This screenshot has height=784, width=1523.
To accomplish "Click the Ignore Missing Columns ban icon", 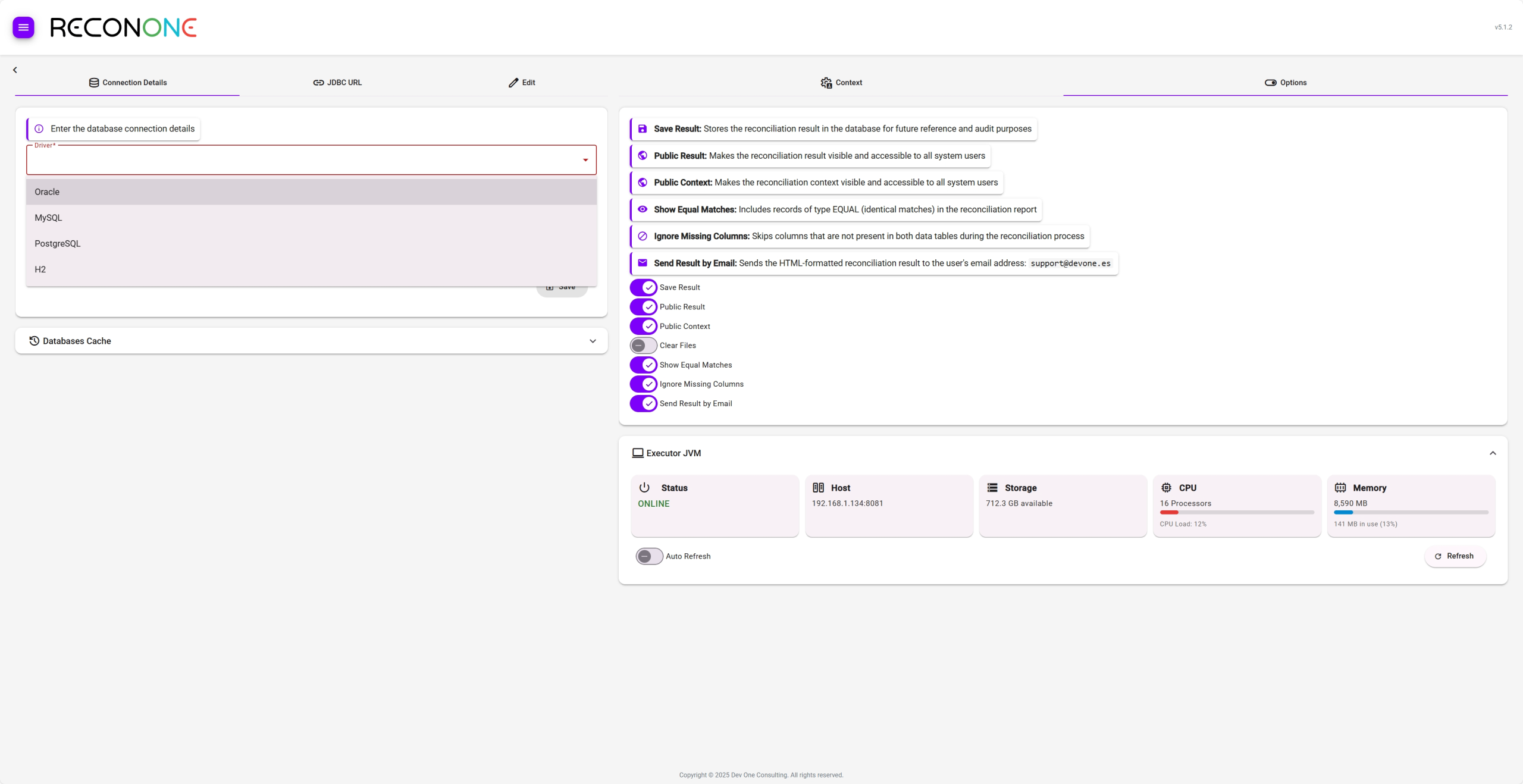I will click(643, 236).
